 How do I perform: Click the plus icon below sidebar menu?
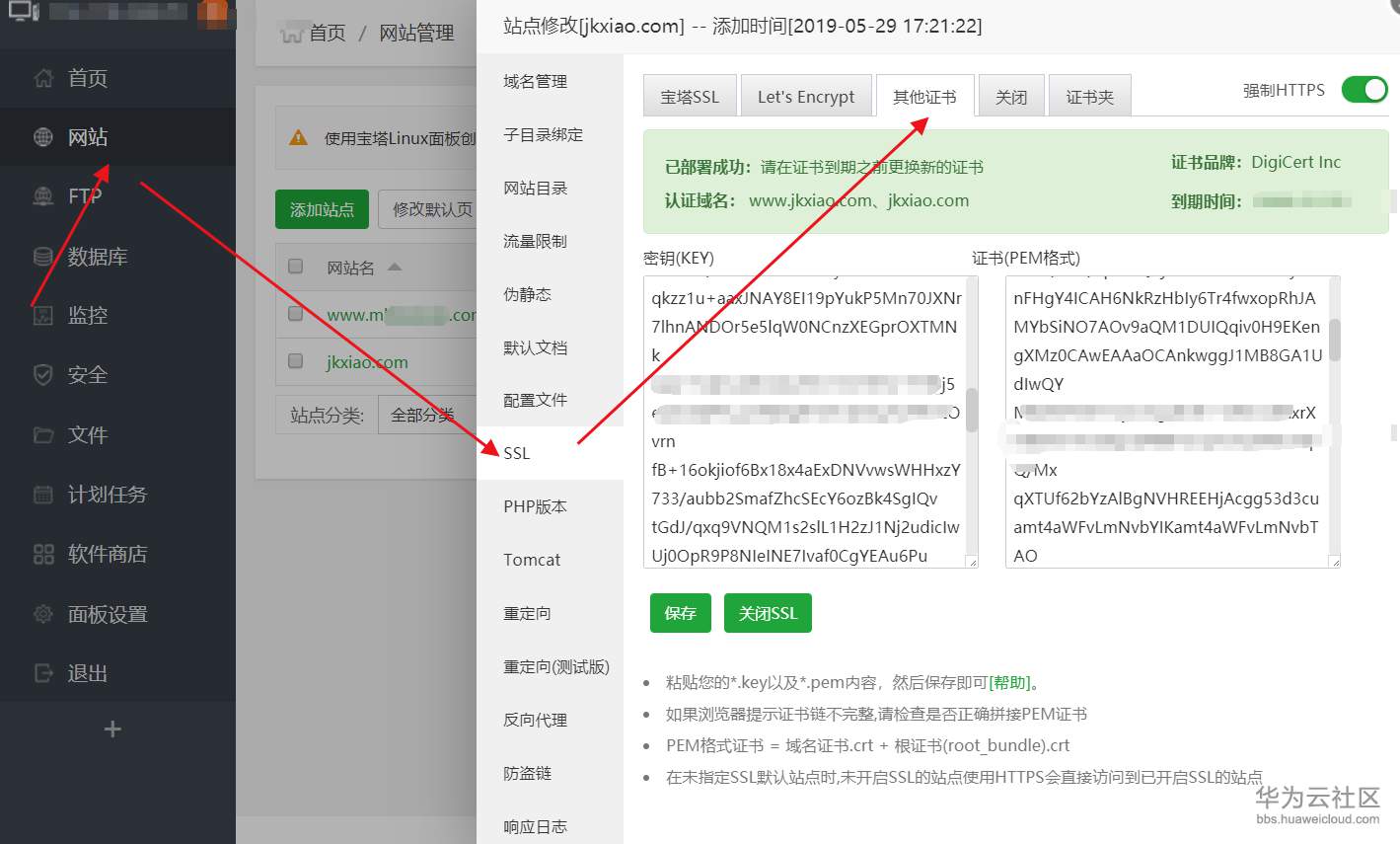(112, 729)
